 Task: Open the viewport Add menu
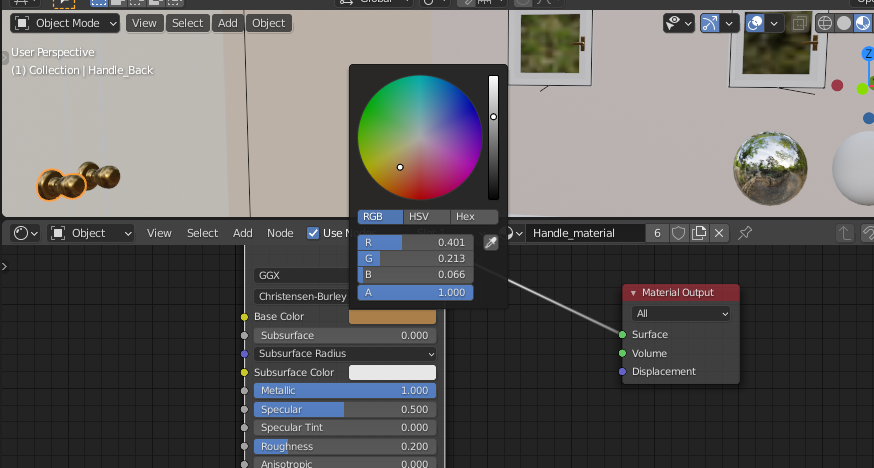coord(227,23)
